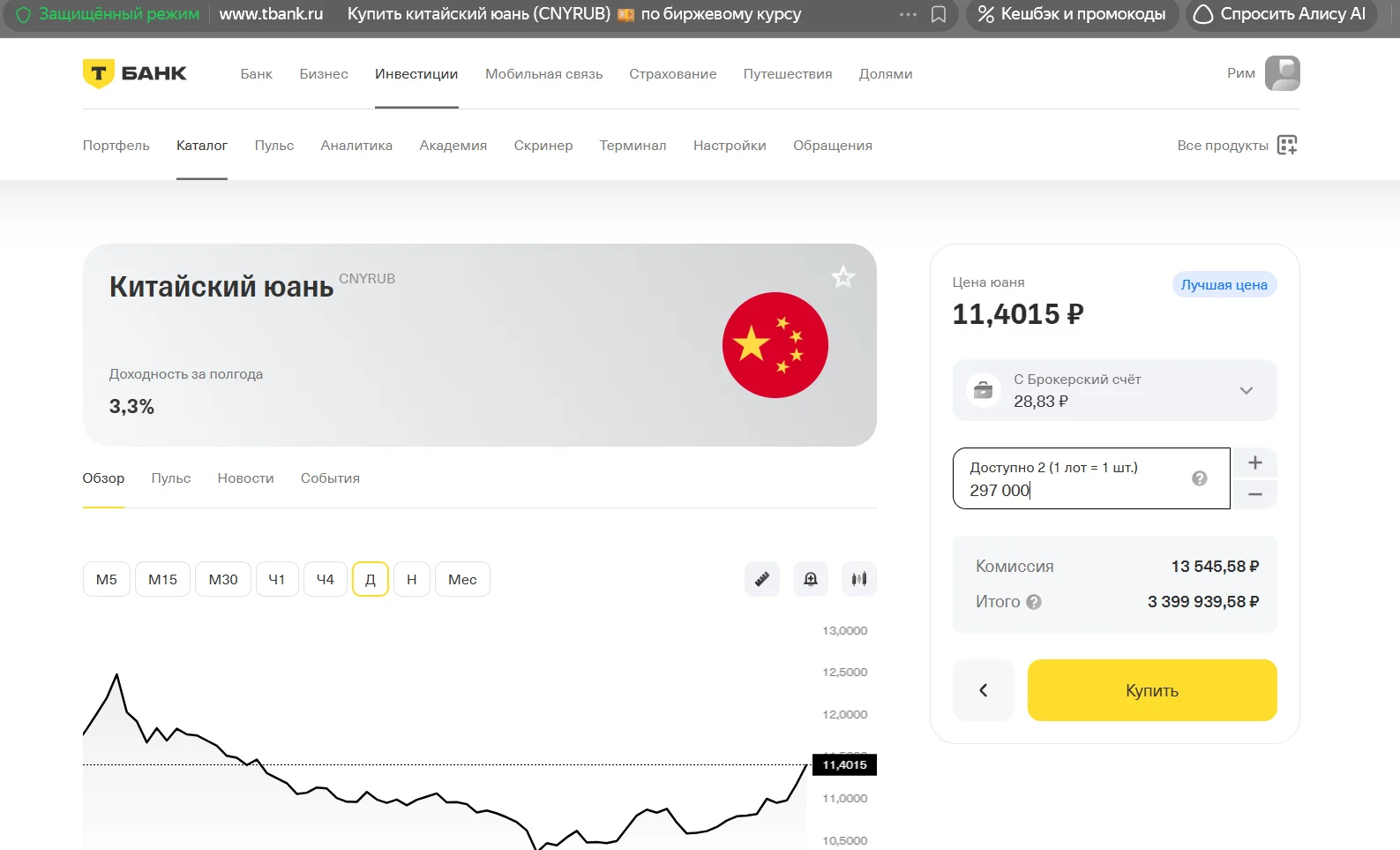Open the Страхование menu section
Viewport: 1400px width, 850px height.
coord(673,74)
